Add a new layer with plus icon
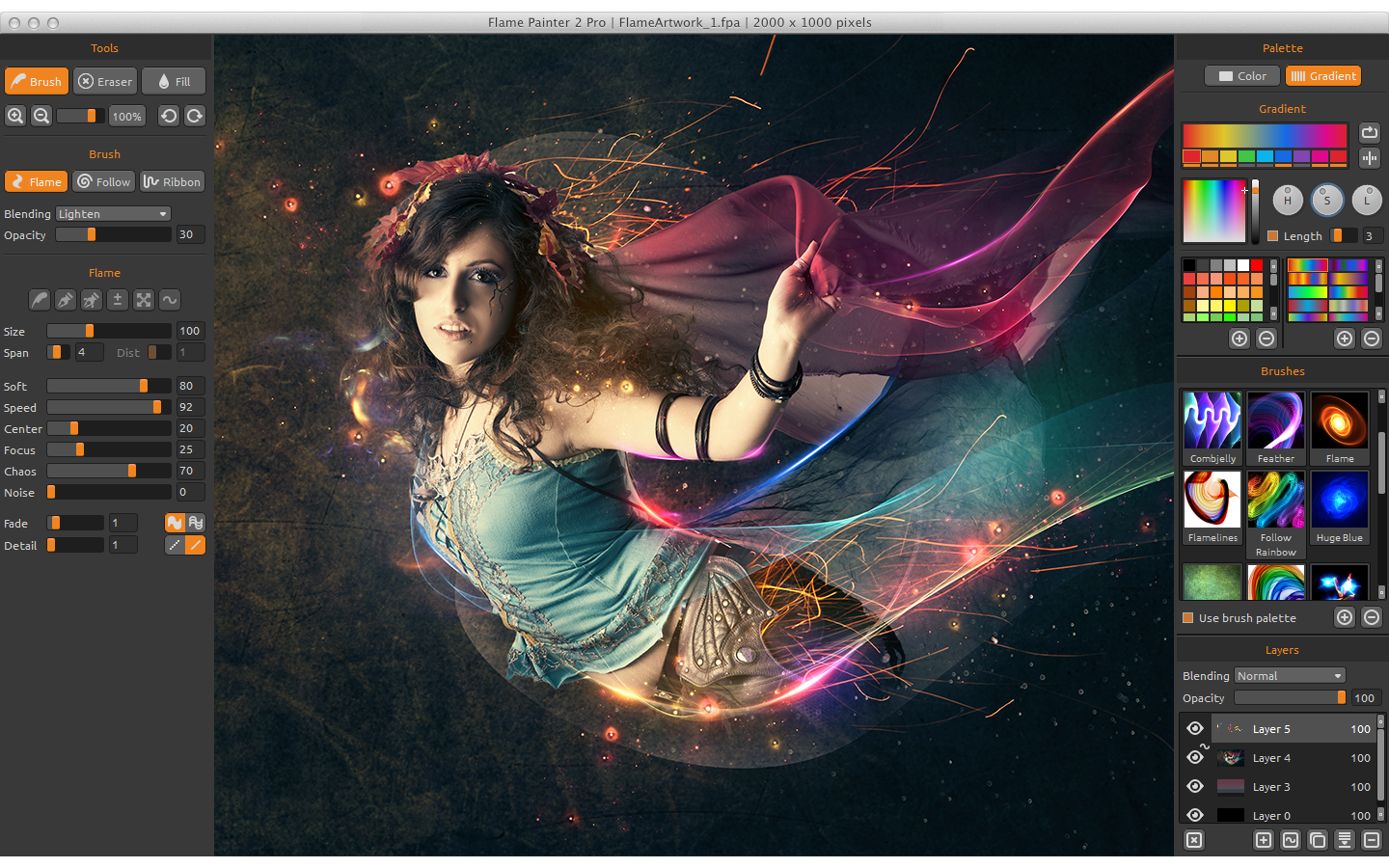The image size is (1389, 868). tap(1264, 840)
